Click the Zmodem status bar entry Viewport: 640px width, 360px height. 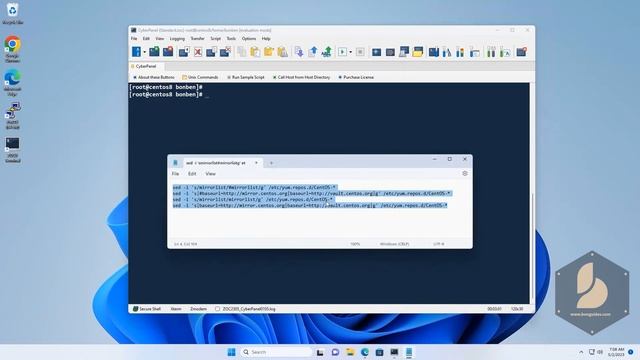click(198, 309)
